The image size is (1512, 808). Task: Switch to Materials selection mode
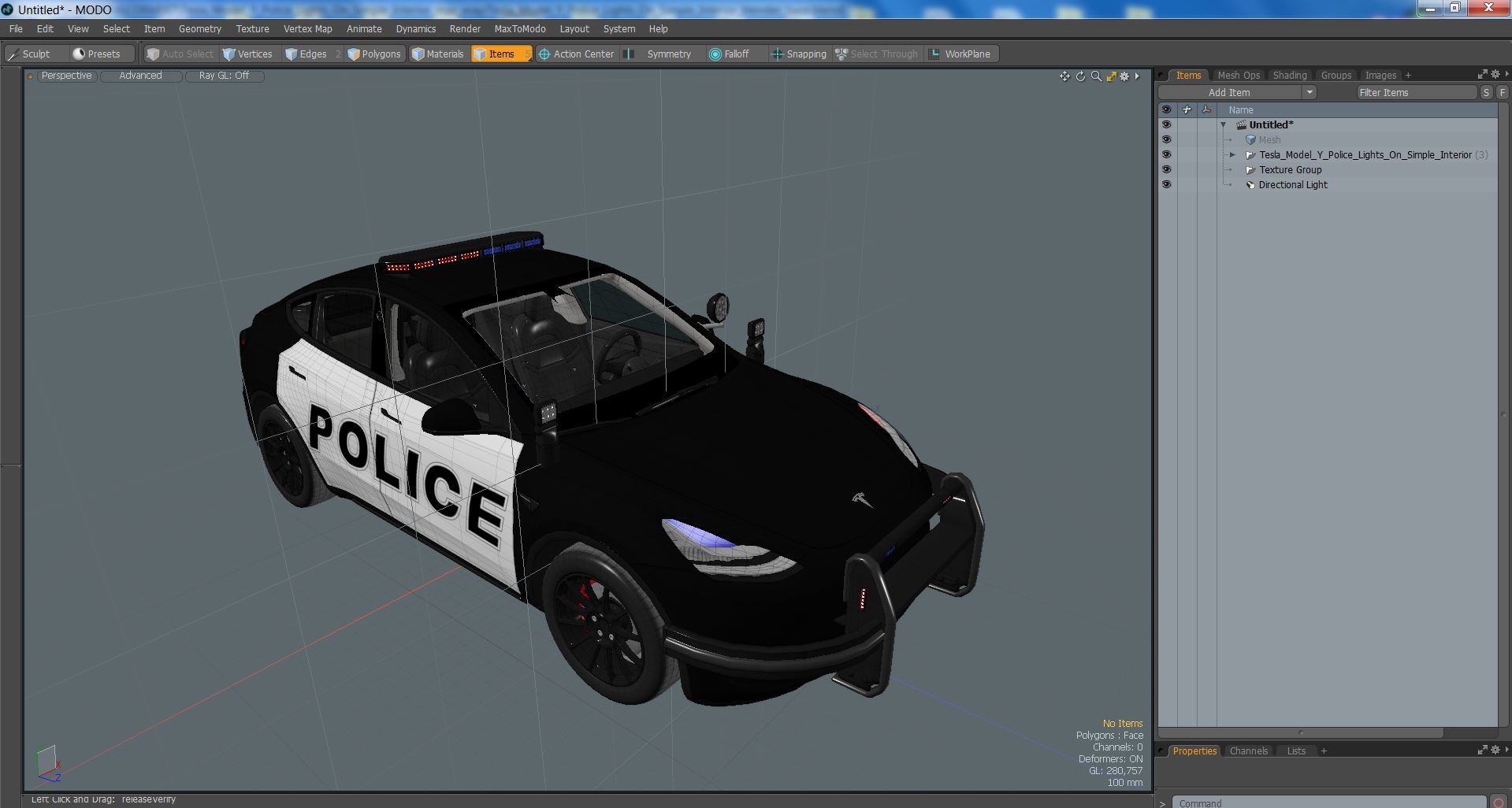coord(438,54)
